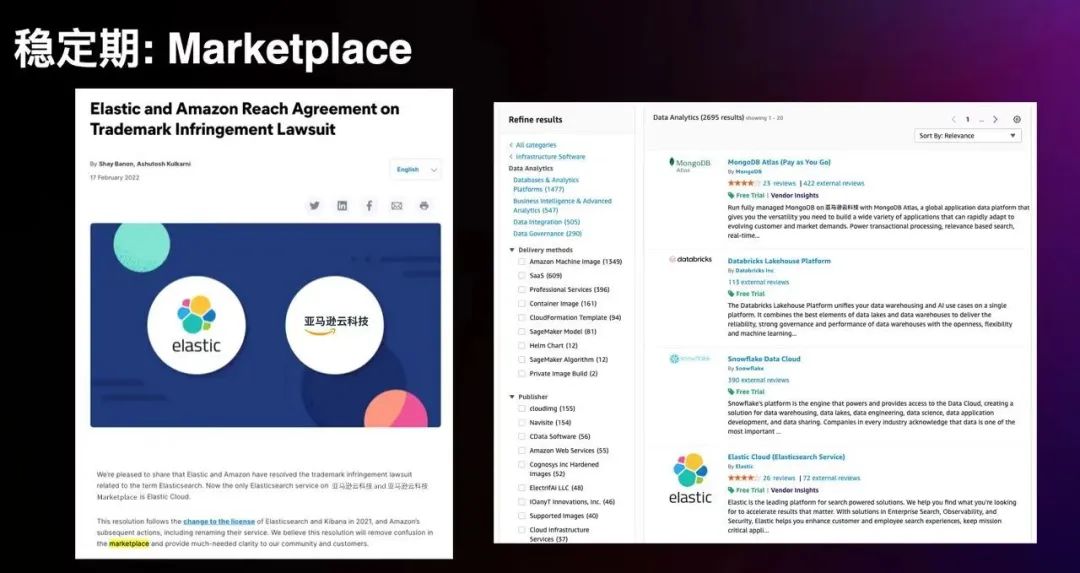The height and width of the screenshot is (573, 1080).
Task: Check the Helm Chart filter
Action: [x=522, y=346]
